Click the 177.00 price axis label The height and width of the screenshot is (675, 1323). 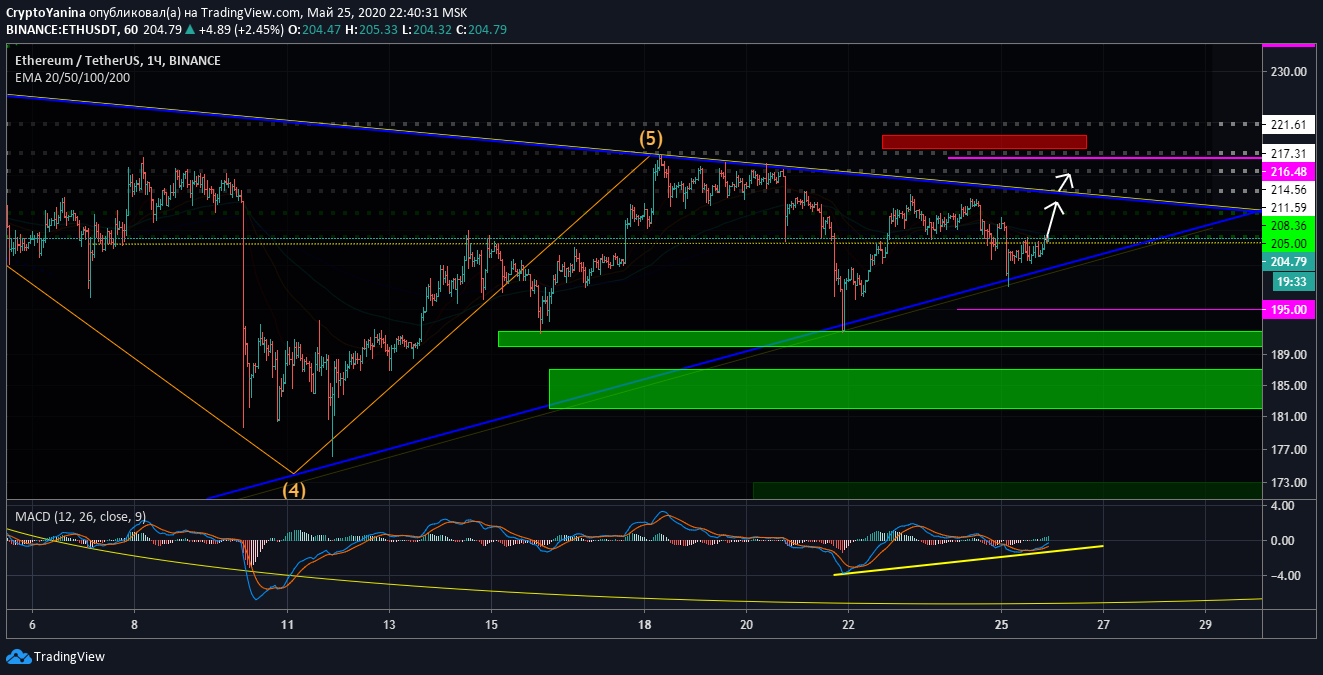[1289, 450]
